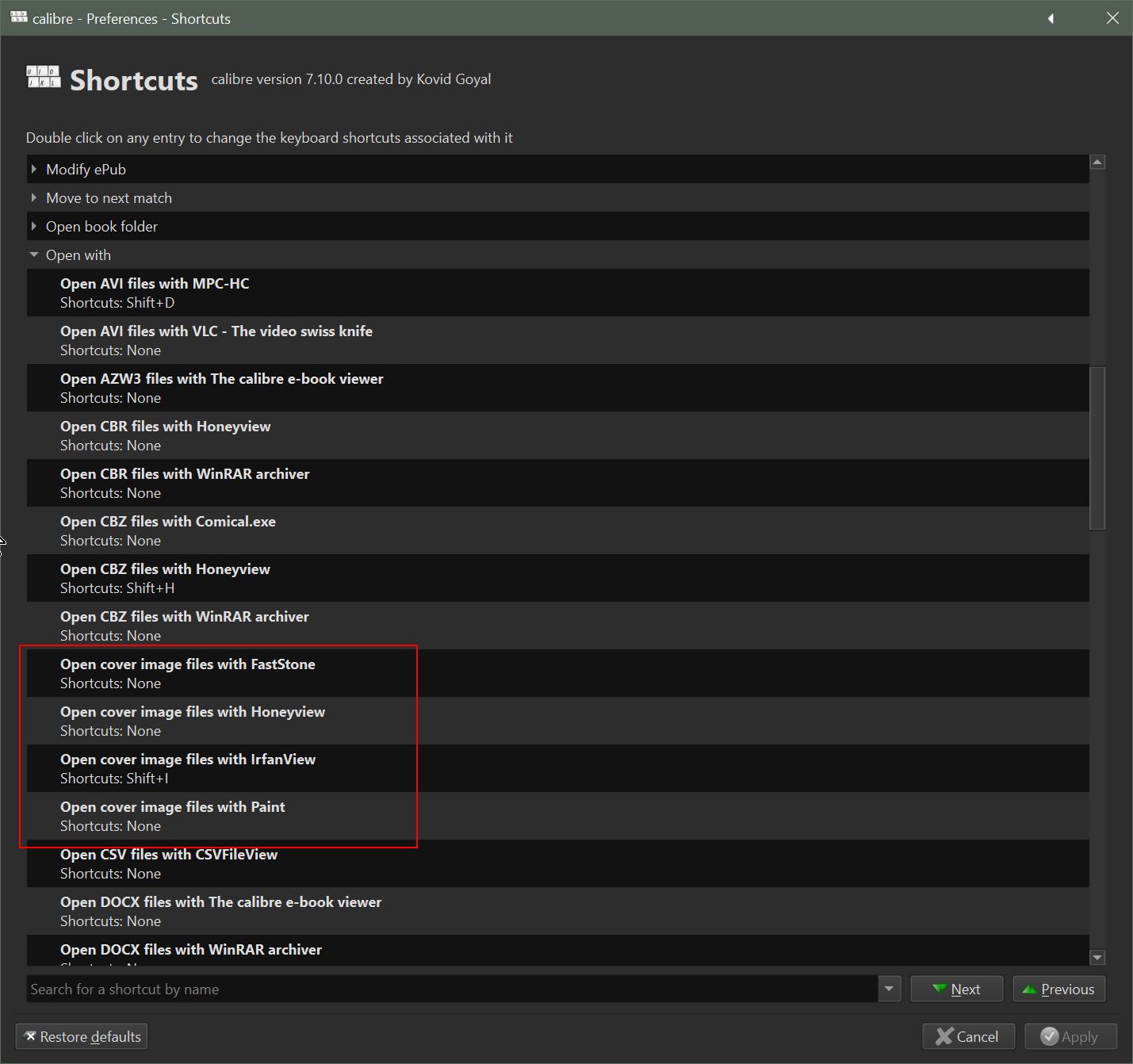This screenshot has width=1133, height=1064.
Task: Click the Shift+H shortcut text
Action: (x=151, y=588)
